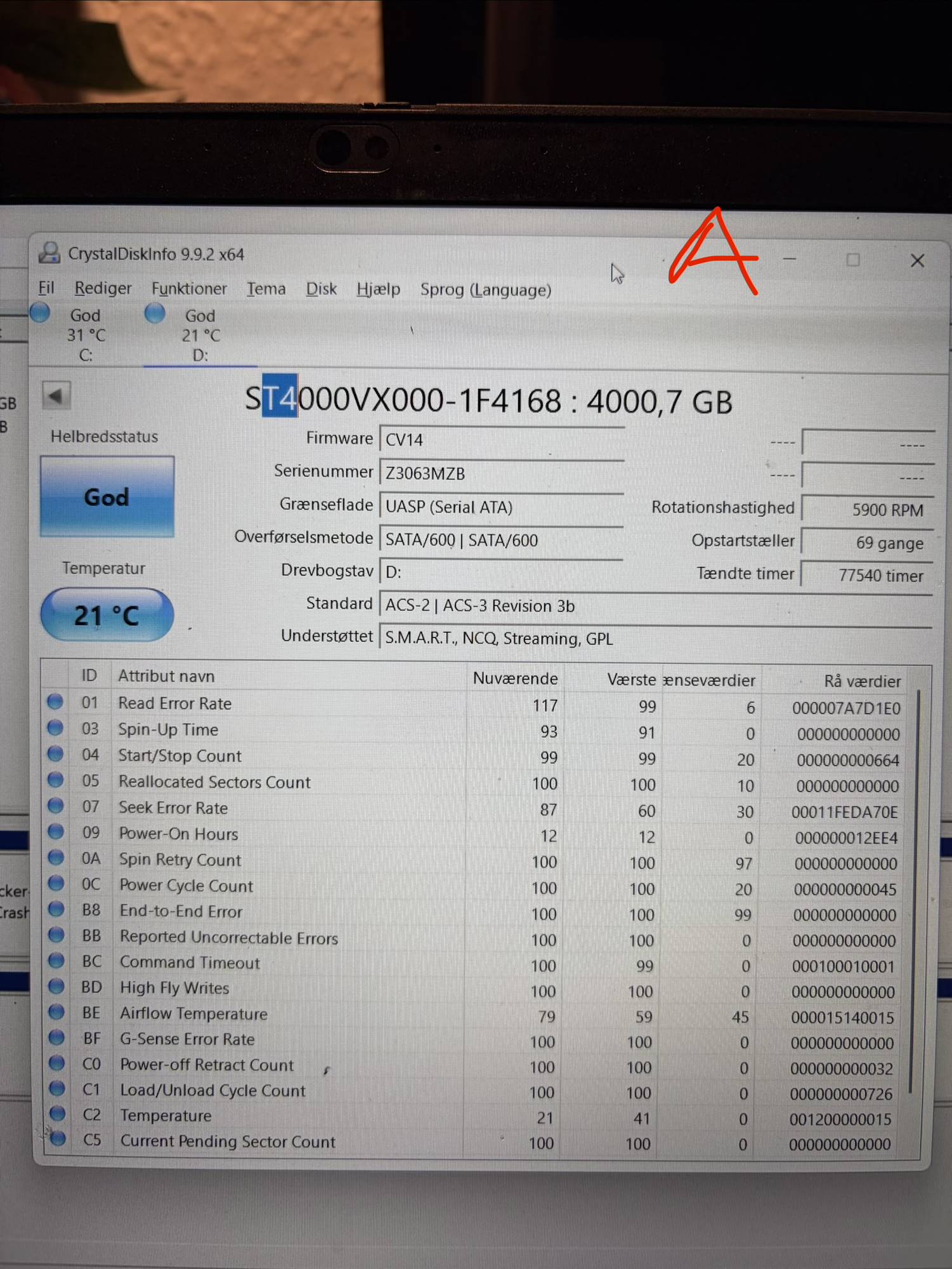This screenshot has width=952, height=1269.
Task: Open the Hjælp menu
Action: click(378, 290)
